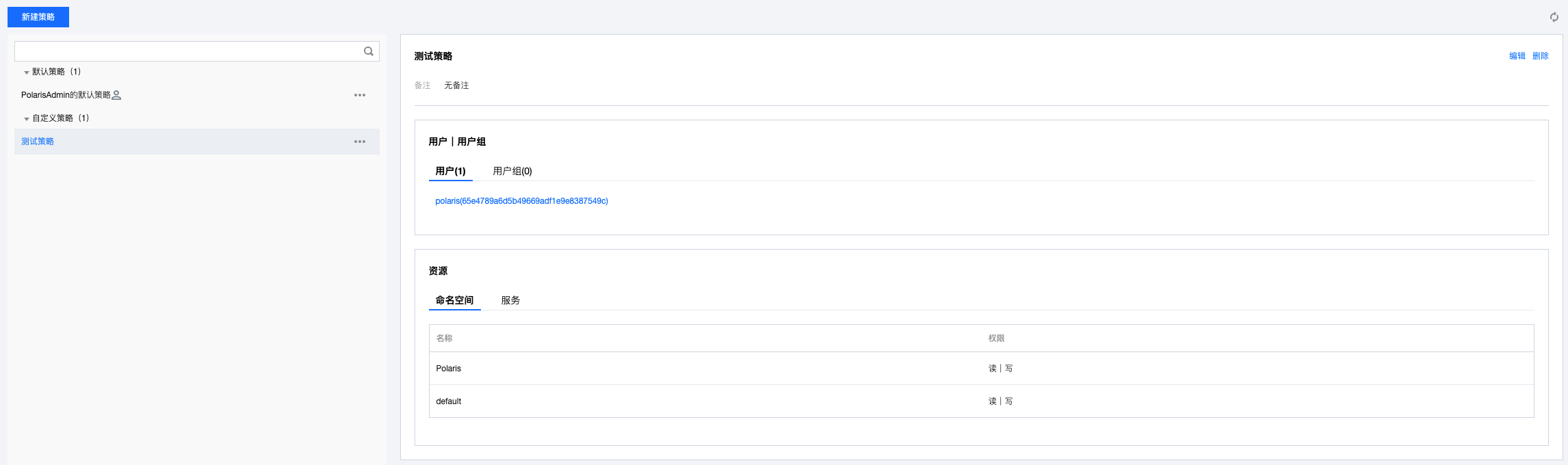
Task: Open more options for PolarisAdmin的默认策略
Action: tap(360, 95)
